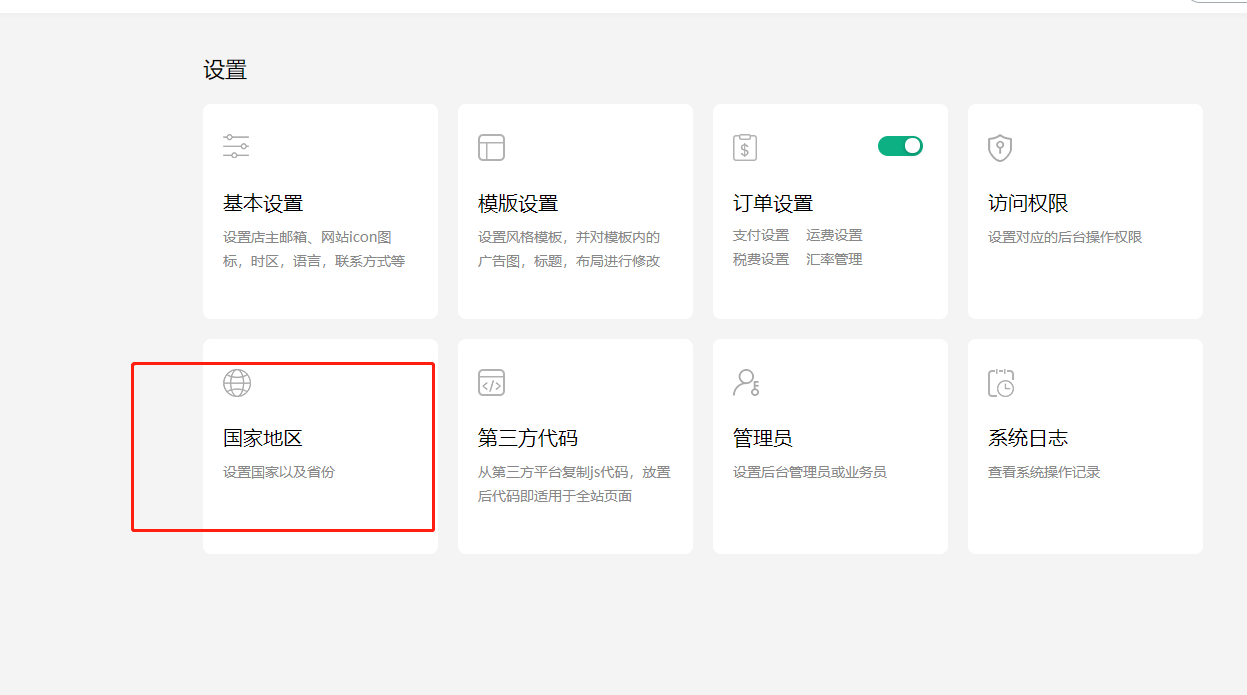Open the 运费设置 link
The height and width of the screenshot is (695, 1247).
click(834, 236)
